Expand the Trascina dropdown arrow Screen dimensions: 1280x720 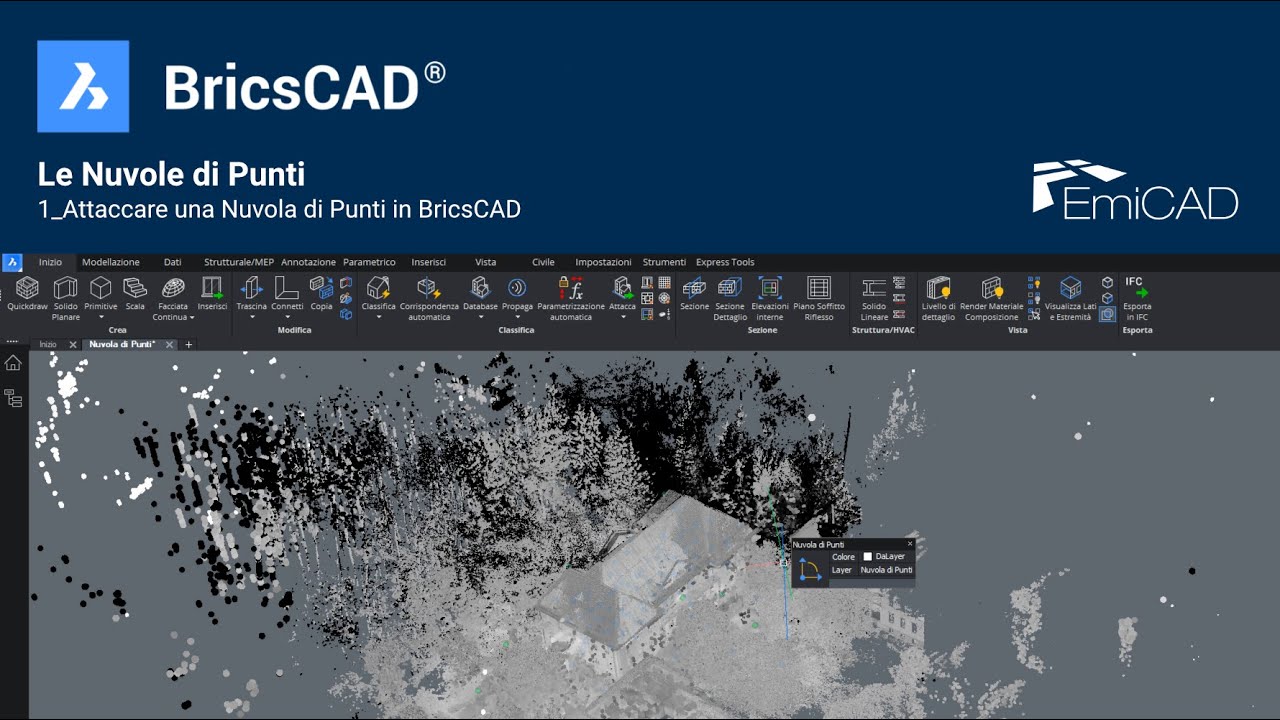252,318
